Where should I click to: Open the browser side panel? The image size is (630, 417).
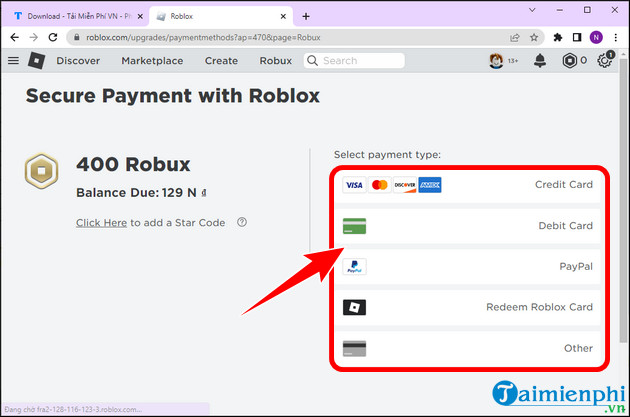point(577,37)
